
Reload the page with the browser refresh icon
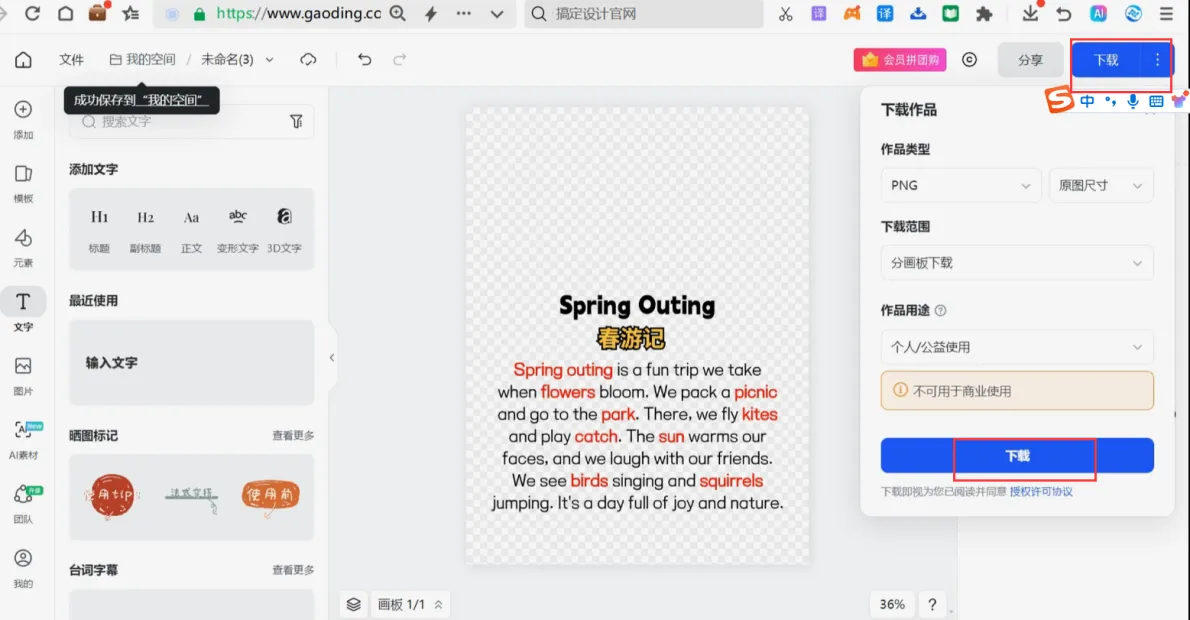click(x=32, y=14)
